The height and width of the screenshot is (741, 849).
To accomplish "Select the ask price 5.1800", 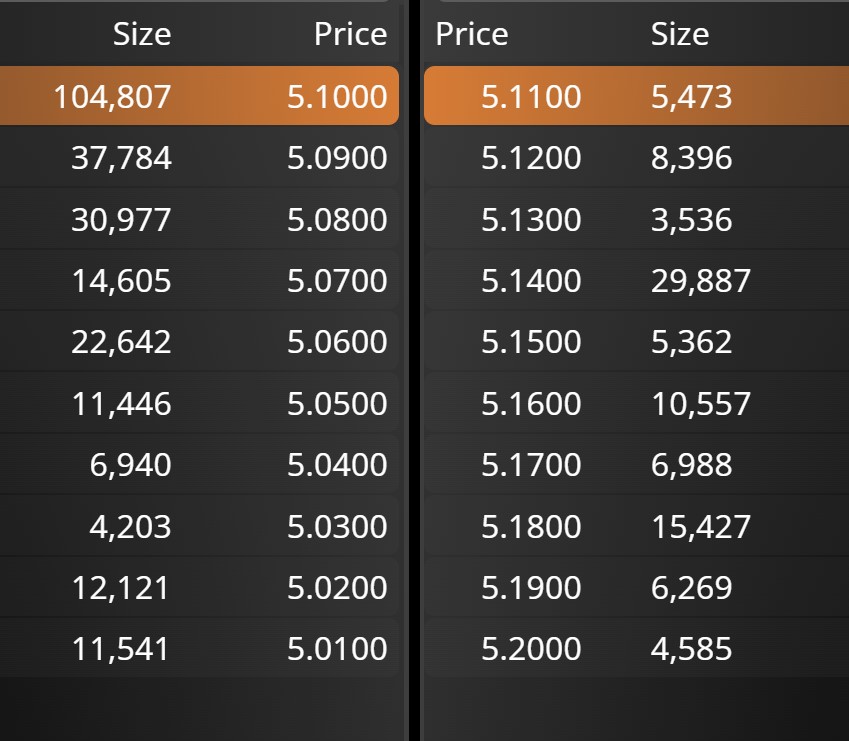I will click(x=531, y=526).
